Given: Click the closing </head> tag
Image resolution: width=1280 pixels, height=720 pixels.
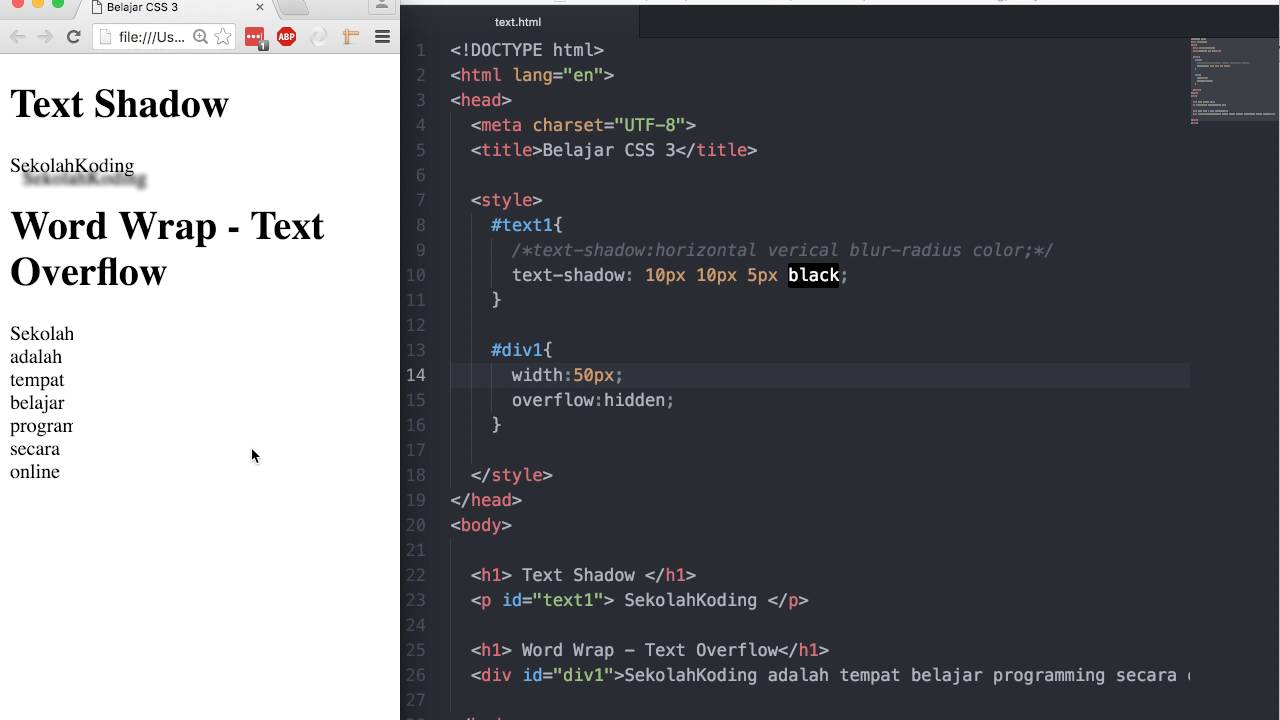Looking at the screenshot, I should coord(486,500).
